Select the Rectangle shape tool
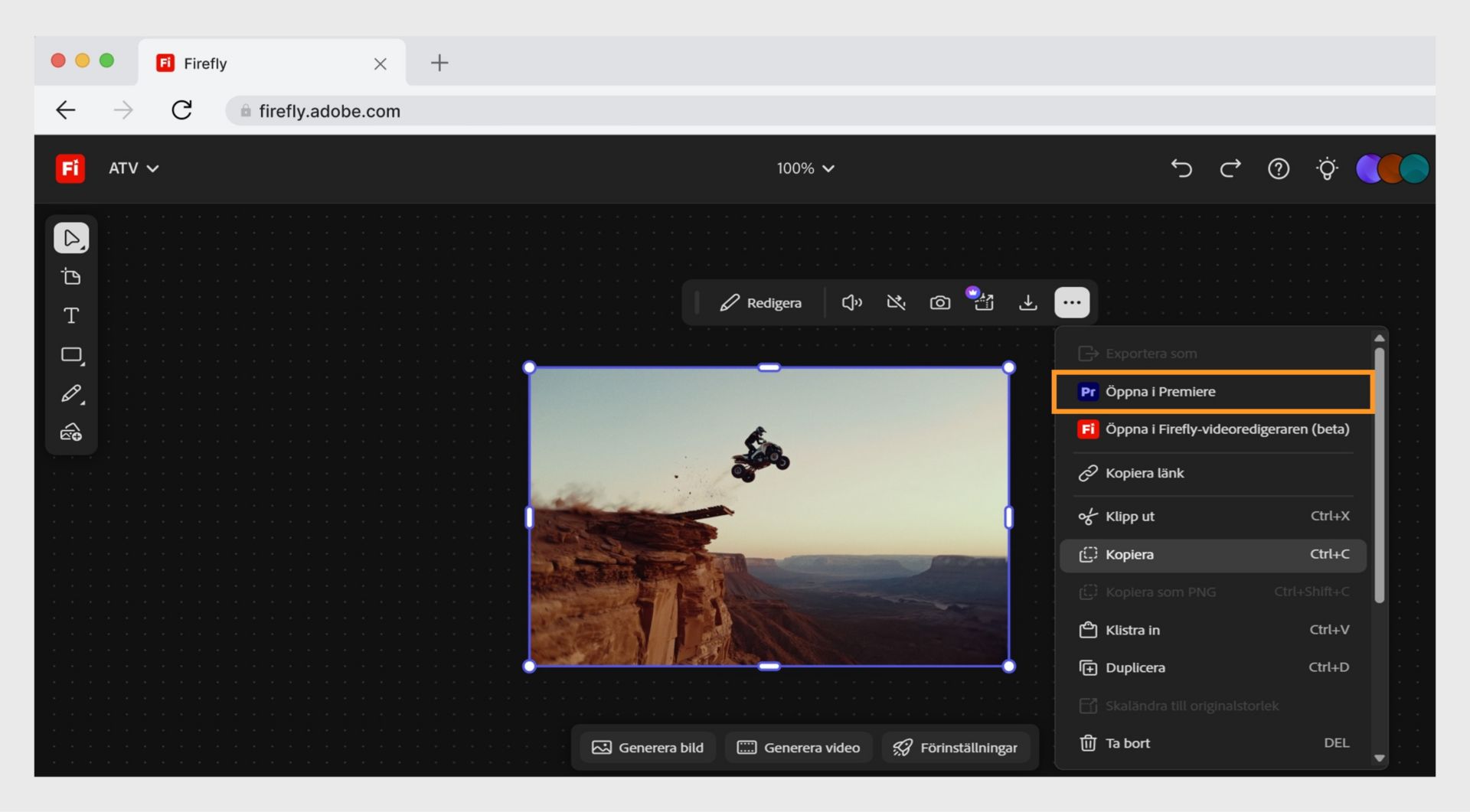This screenshot has width=1470, height=812. coord(71,354)
